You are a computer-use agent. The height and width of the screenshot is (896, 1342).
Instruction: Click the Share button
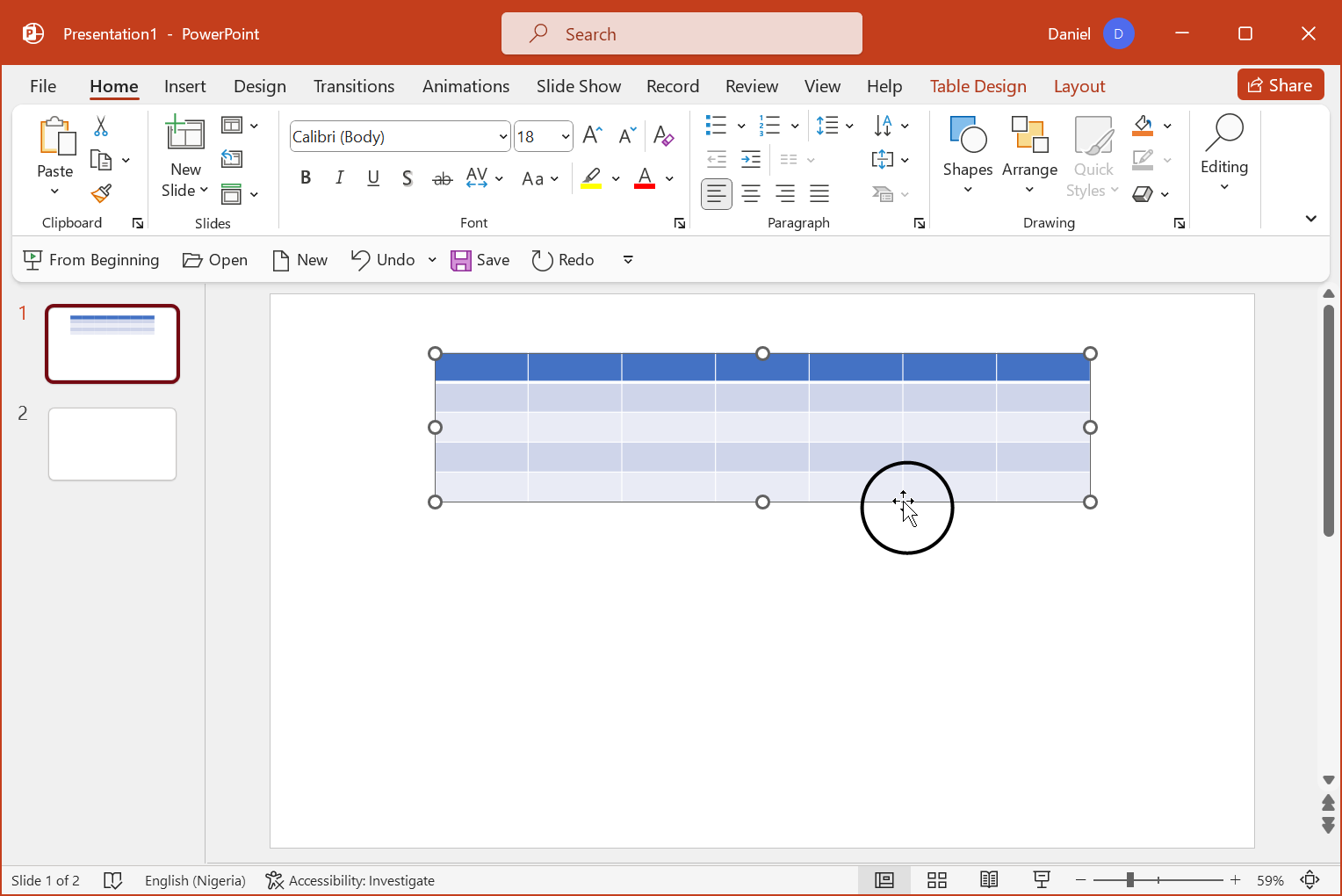pyautogui.click(x=1280, y=85)
